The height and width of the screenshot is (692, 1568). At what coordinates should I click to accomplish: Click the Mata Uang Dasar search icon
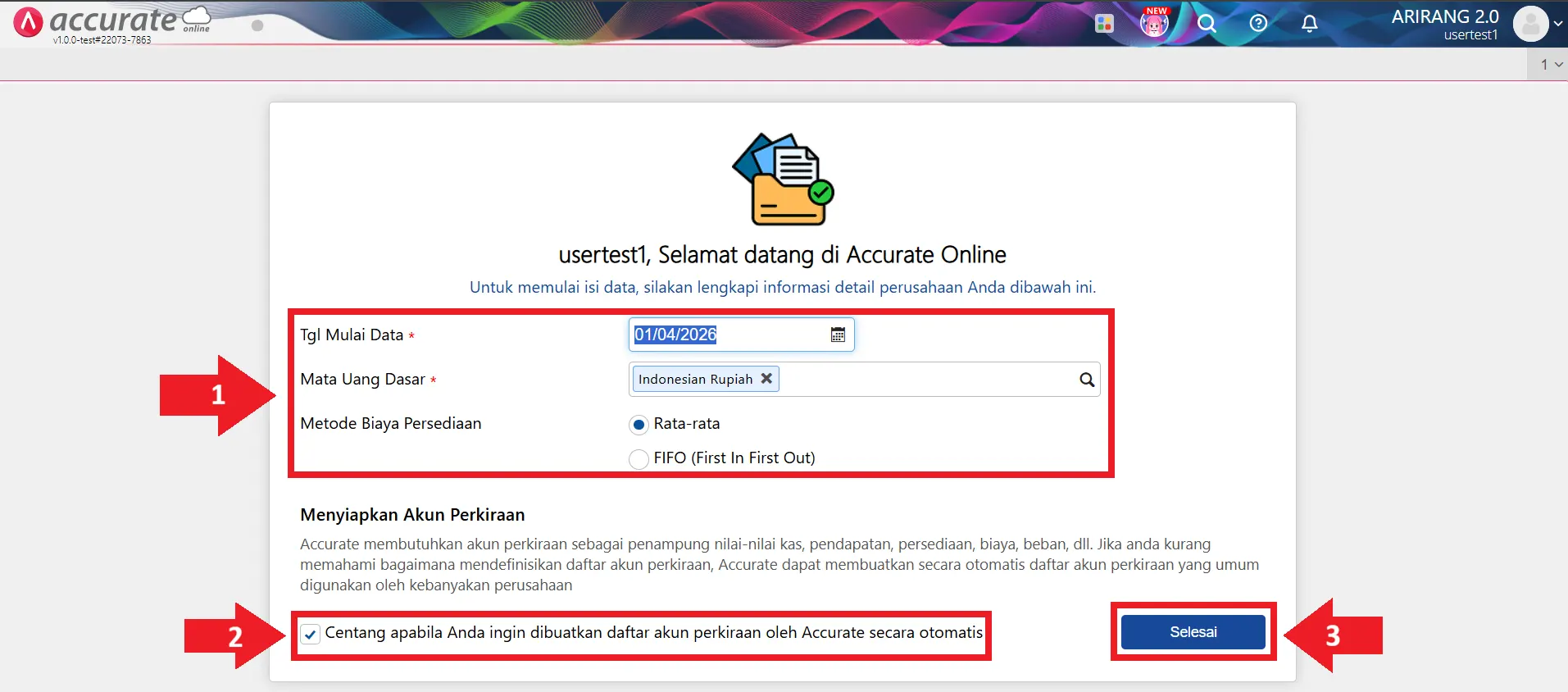(x=1087, y=380)
